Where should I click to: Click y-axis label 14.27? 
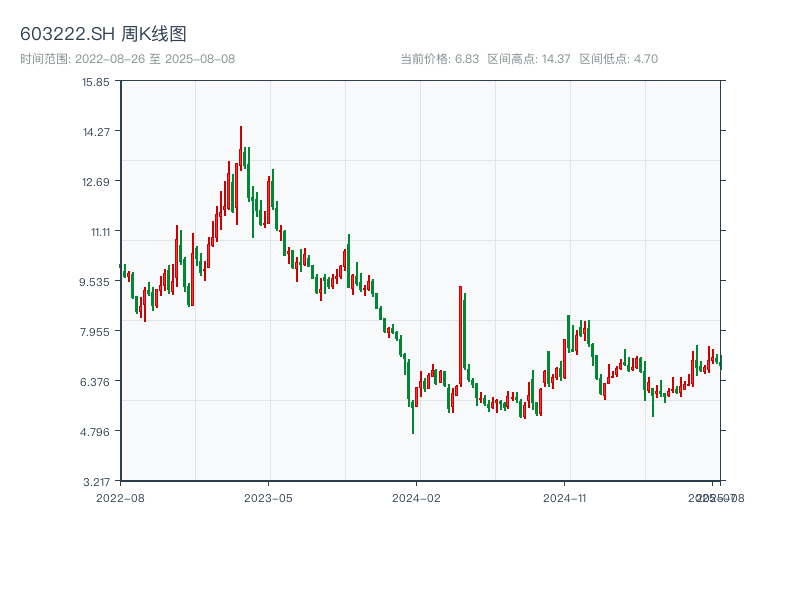point(96,132)
